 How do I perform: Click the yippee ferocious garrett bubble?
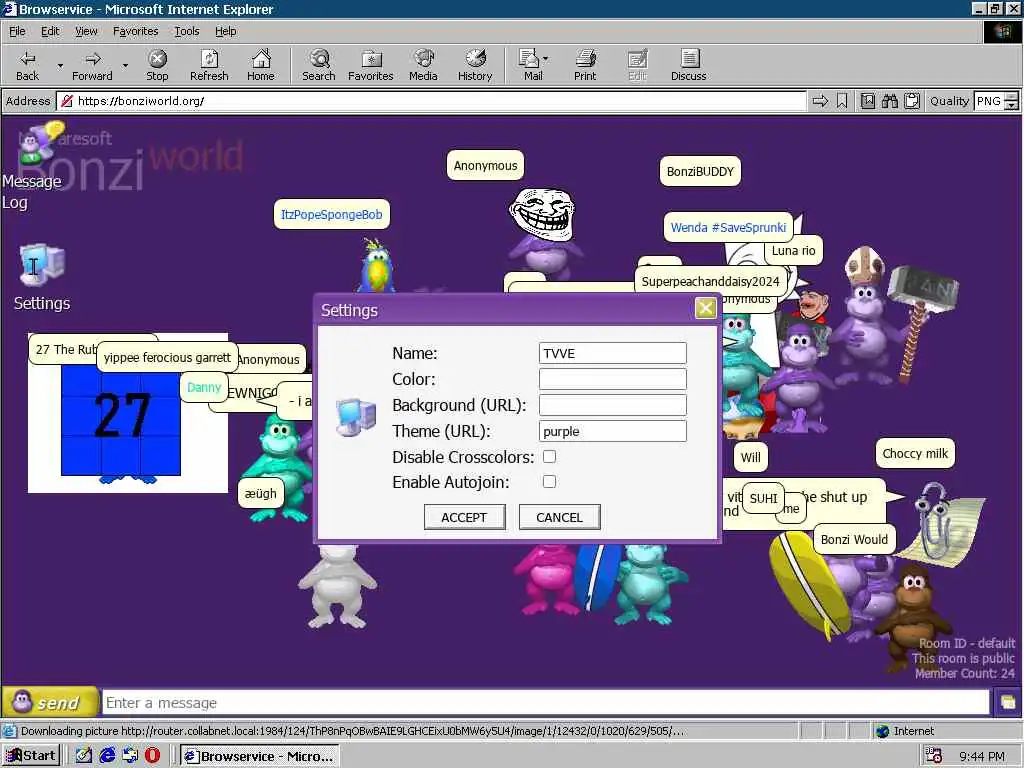click(x=167, y=357)
